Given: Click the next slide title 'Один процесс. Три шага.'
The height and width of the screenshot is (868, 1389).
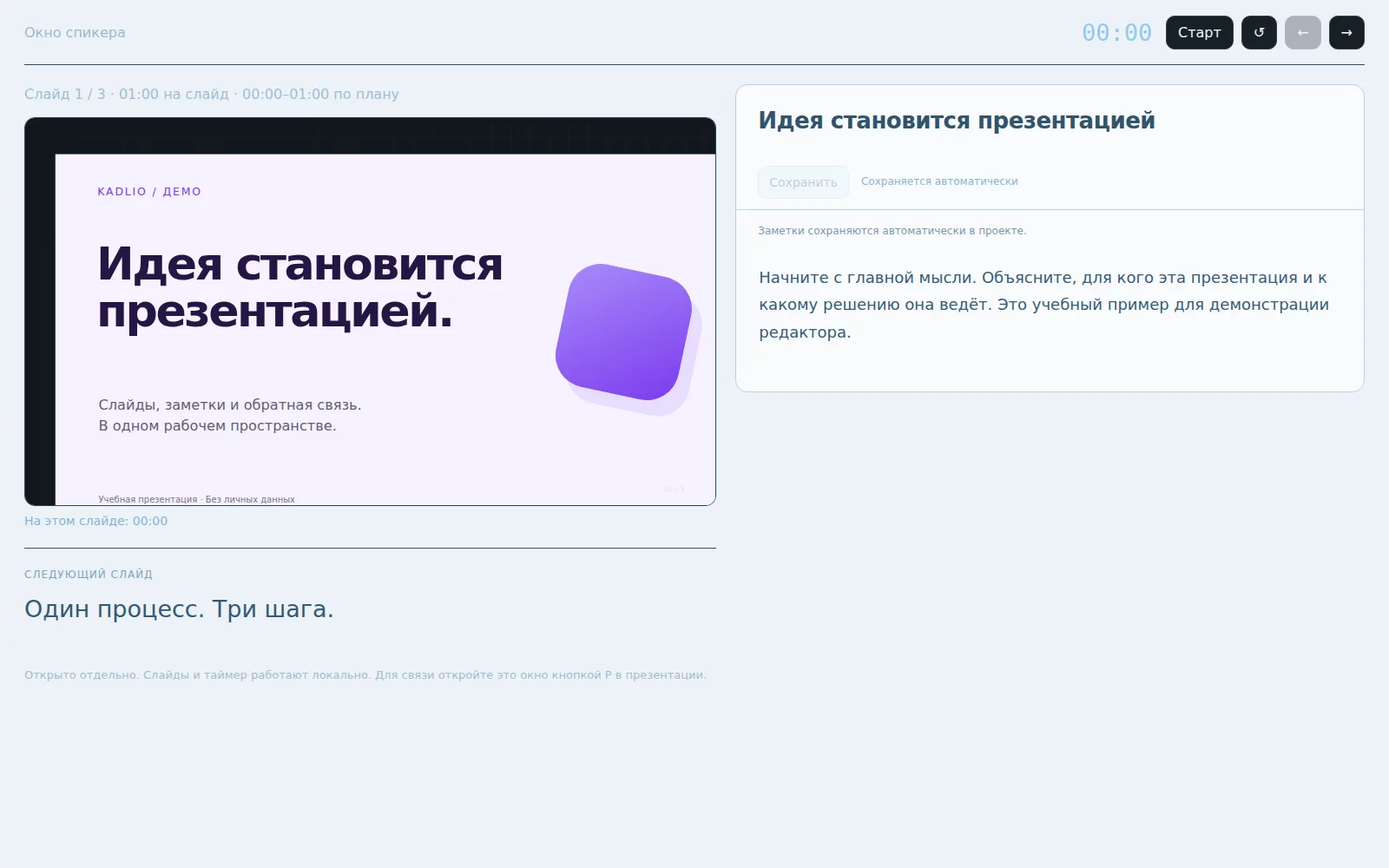Looking at the screenshot, I should tap(179, 609).
